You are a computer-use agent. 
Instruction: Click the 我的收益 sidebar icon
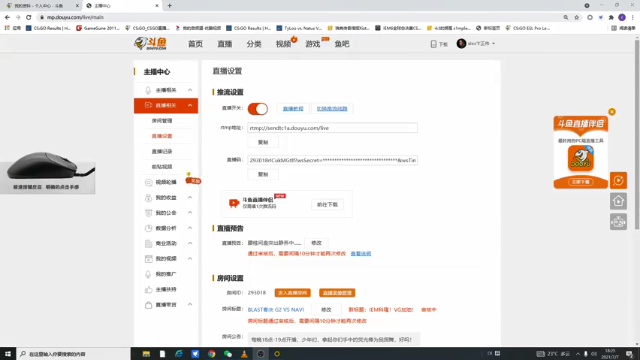coord(148,198)
